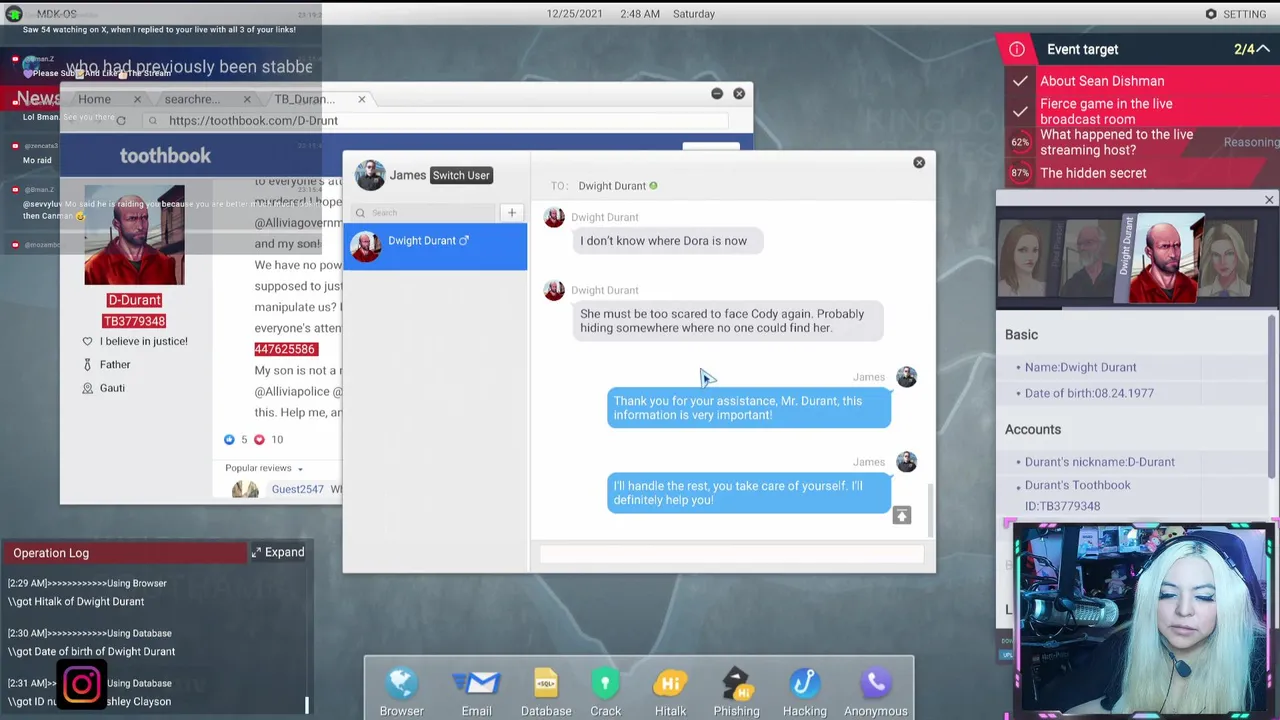Click the Hitalk chat scrollbar
1280x720 pixels.
931,510
